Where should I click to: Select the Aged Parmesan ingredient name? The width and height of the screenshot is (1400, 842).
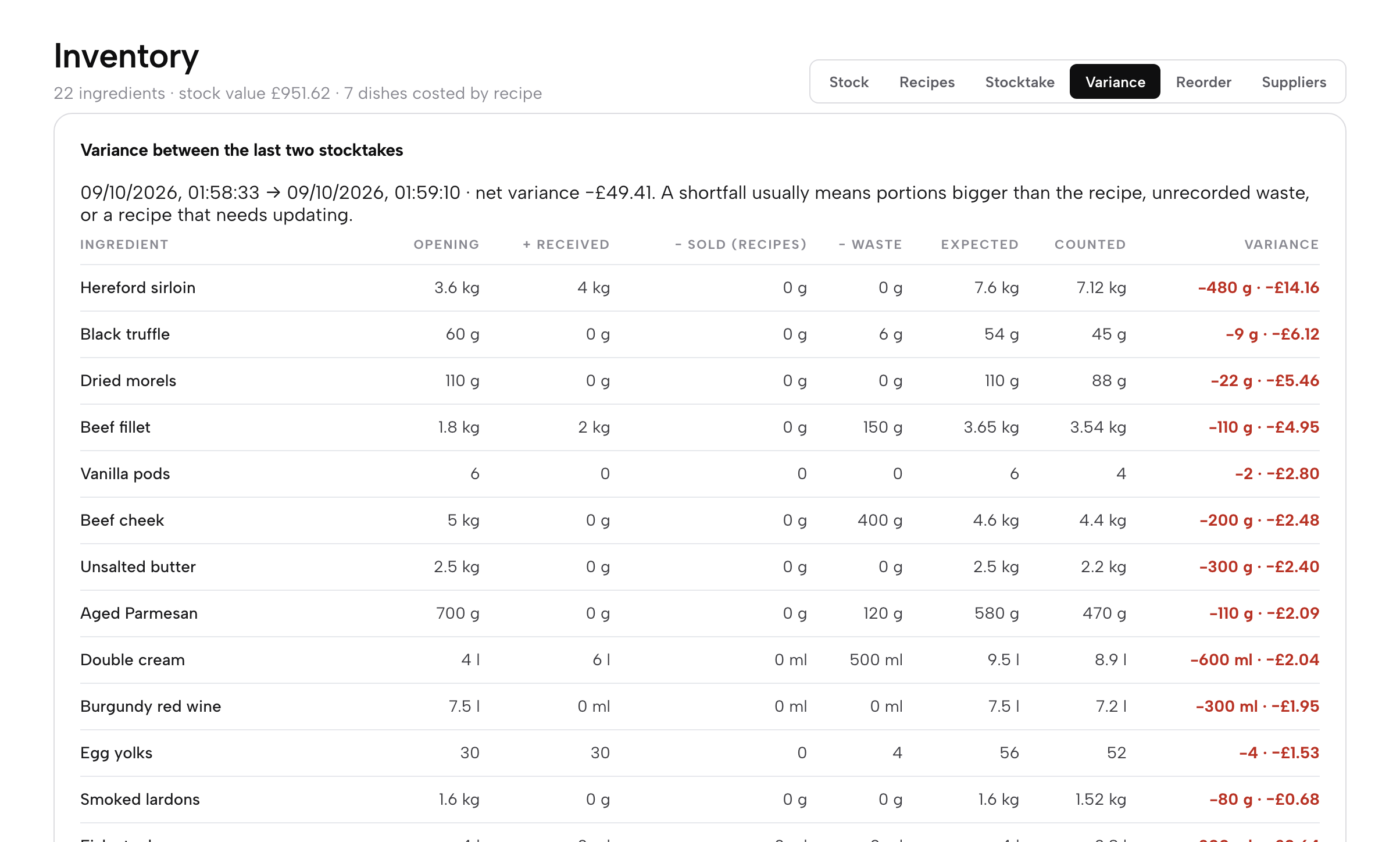pos(139,613)
